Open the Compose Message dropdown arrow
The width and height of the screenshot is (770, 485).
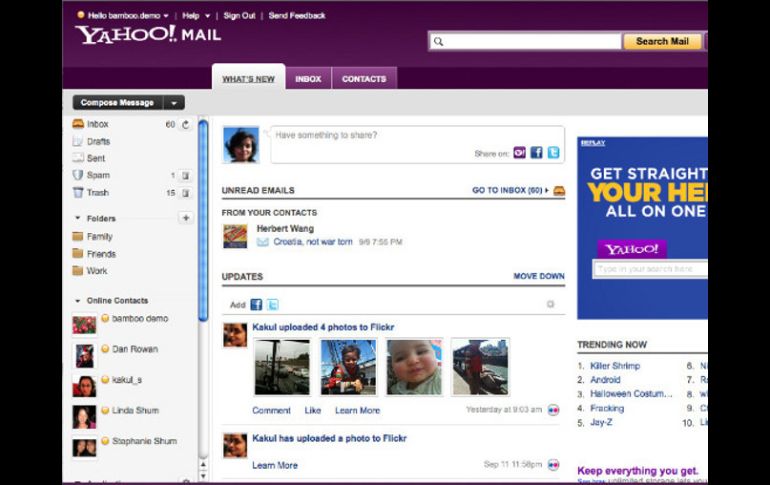pos(175,103)
